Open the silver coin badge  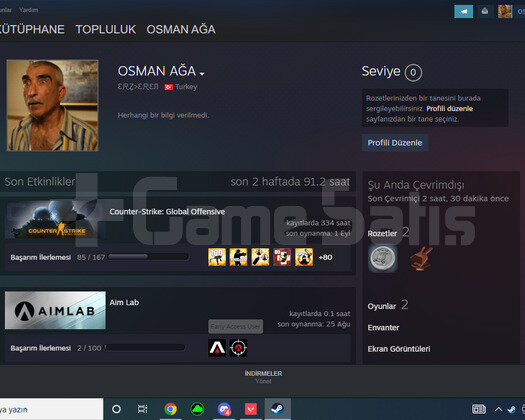(383, 258)
